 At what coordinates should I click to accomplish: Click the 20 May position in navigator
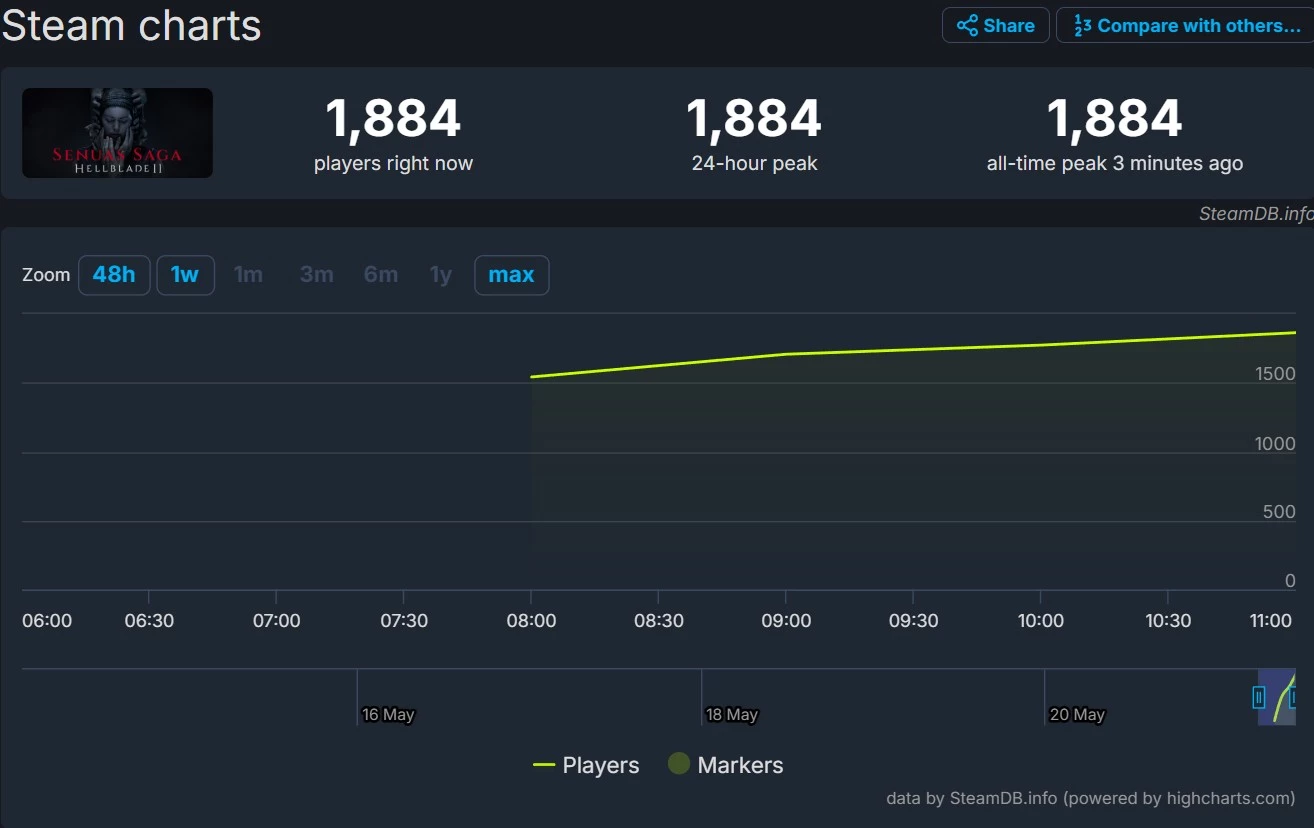[1076, 714]
